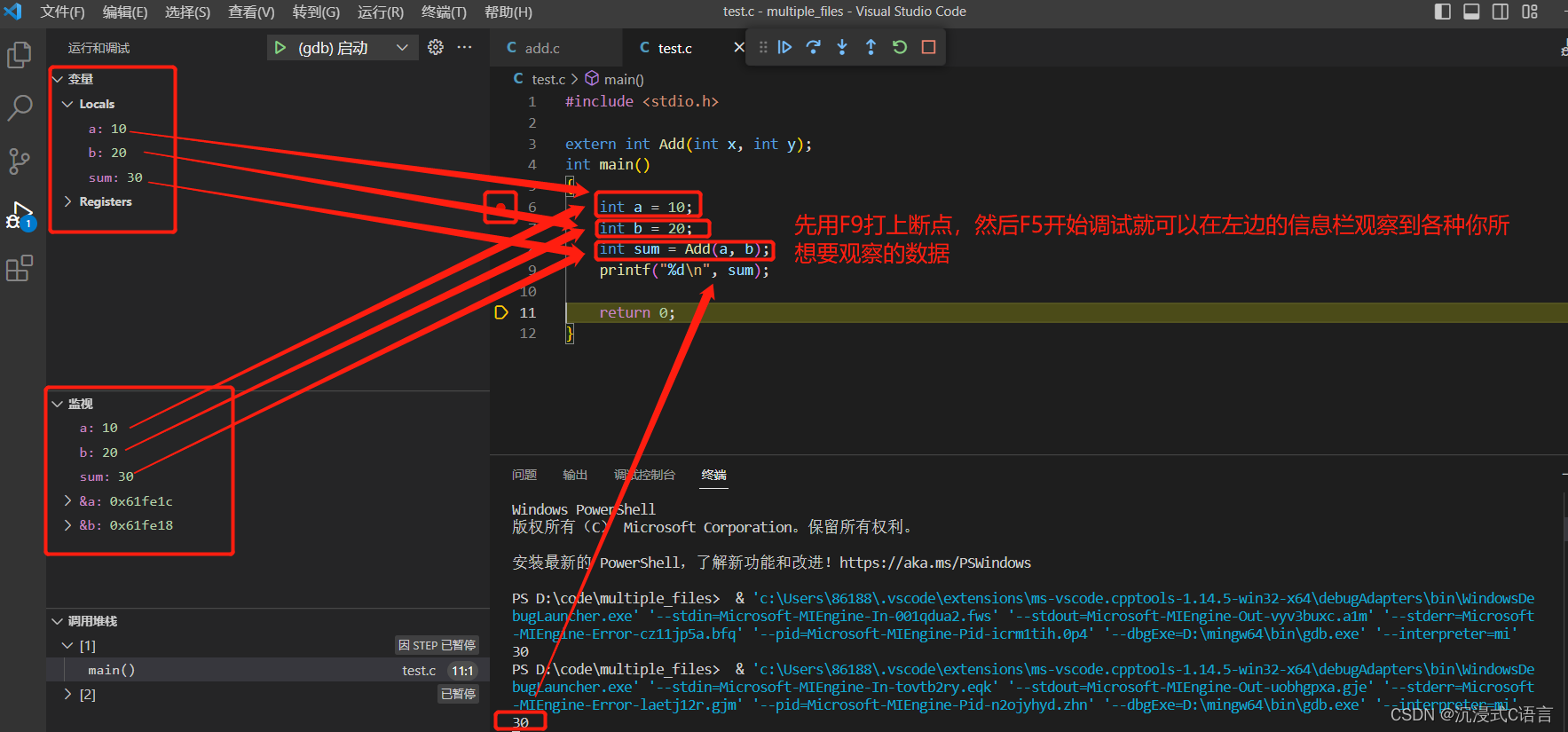
Task: Click Step Into in debug toolbar
Action: 842,47
